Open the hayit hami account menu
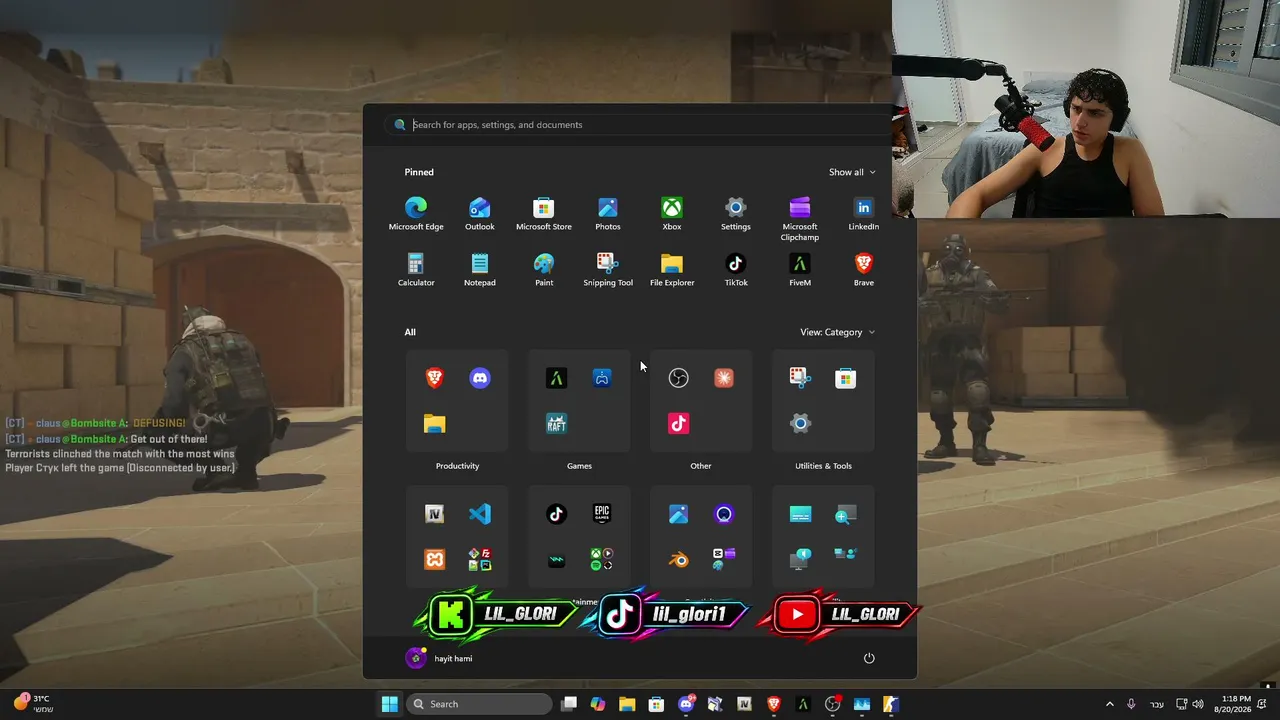Image resolution: width=1280 pixels, height=720 pixels. tap(439, 658)
